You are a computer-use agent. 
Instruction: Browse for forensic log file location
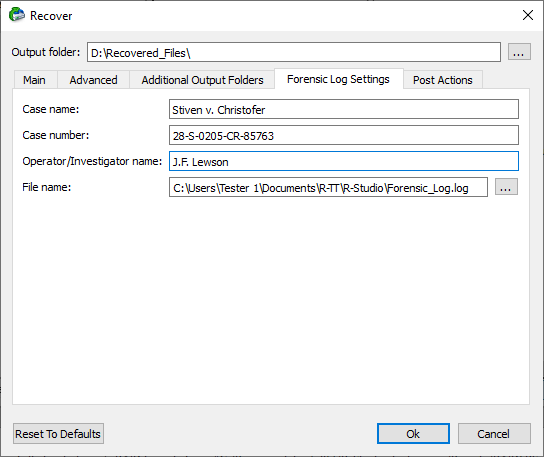pyautogui.click(x=506, y=187)
